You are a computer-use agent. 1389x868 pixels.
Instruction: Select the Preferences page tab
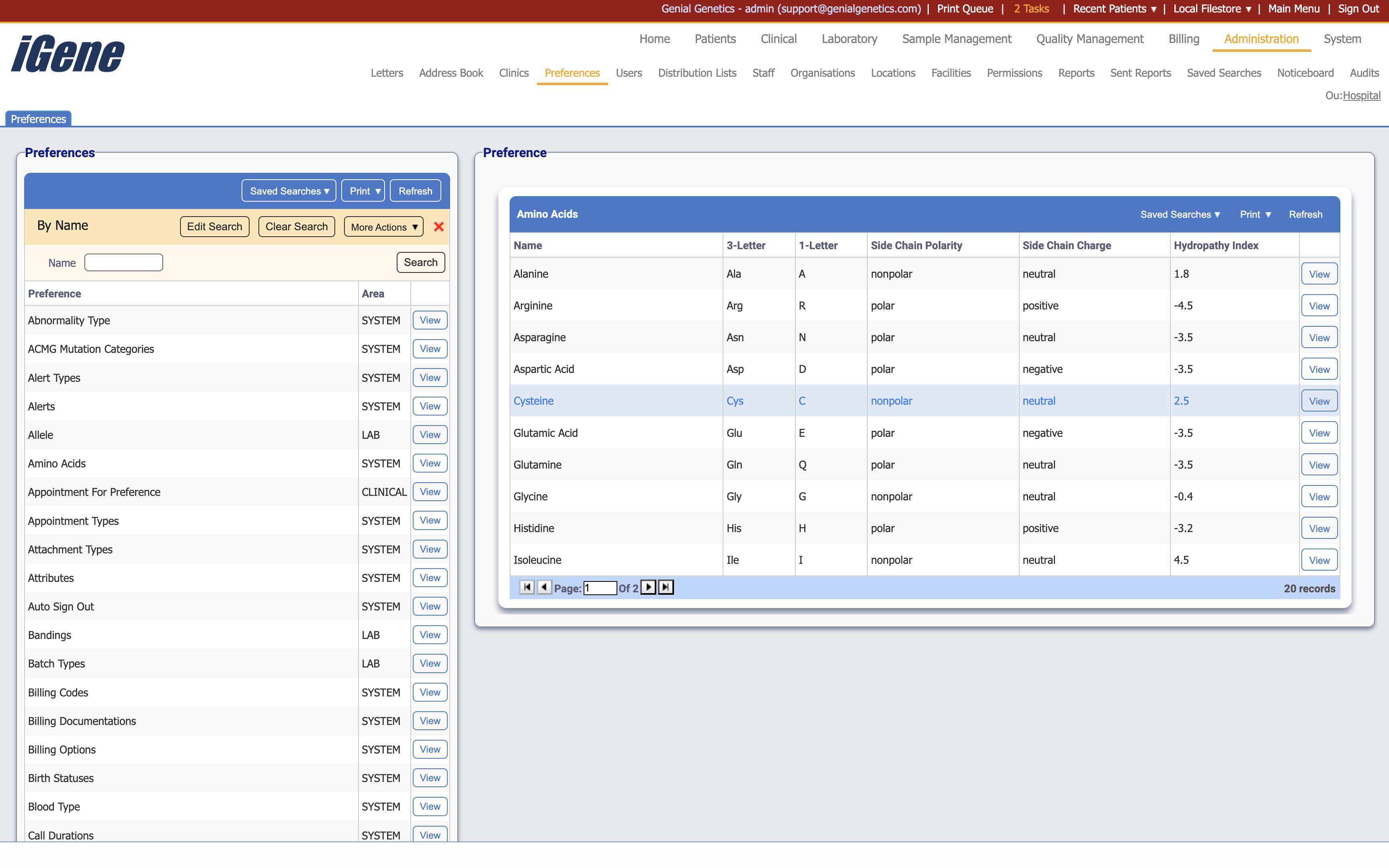point(39,119)
